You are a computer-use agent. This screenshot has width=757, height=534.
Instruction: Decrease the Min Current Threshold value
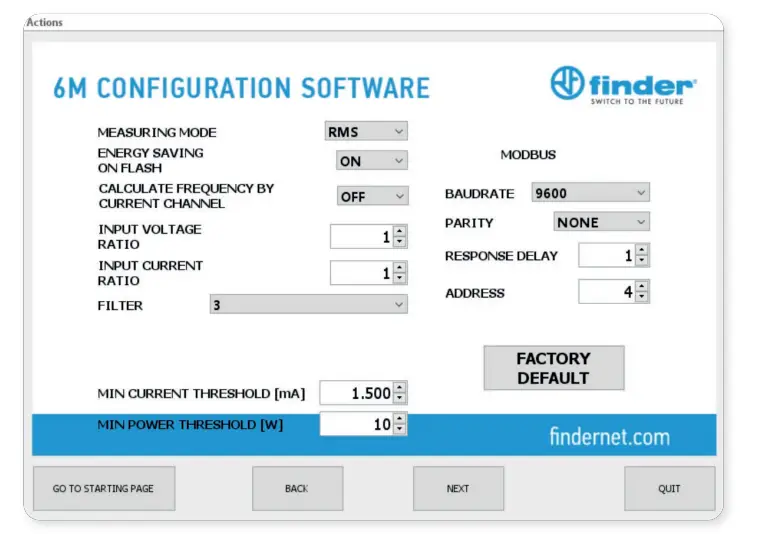(x=400, y=398)
